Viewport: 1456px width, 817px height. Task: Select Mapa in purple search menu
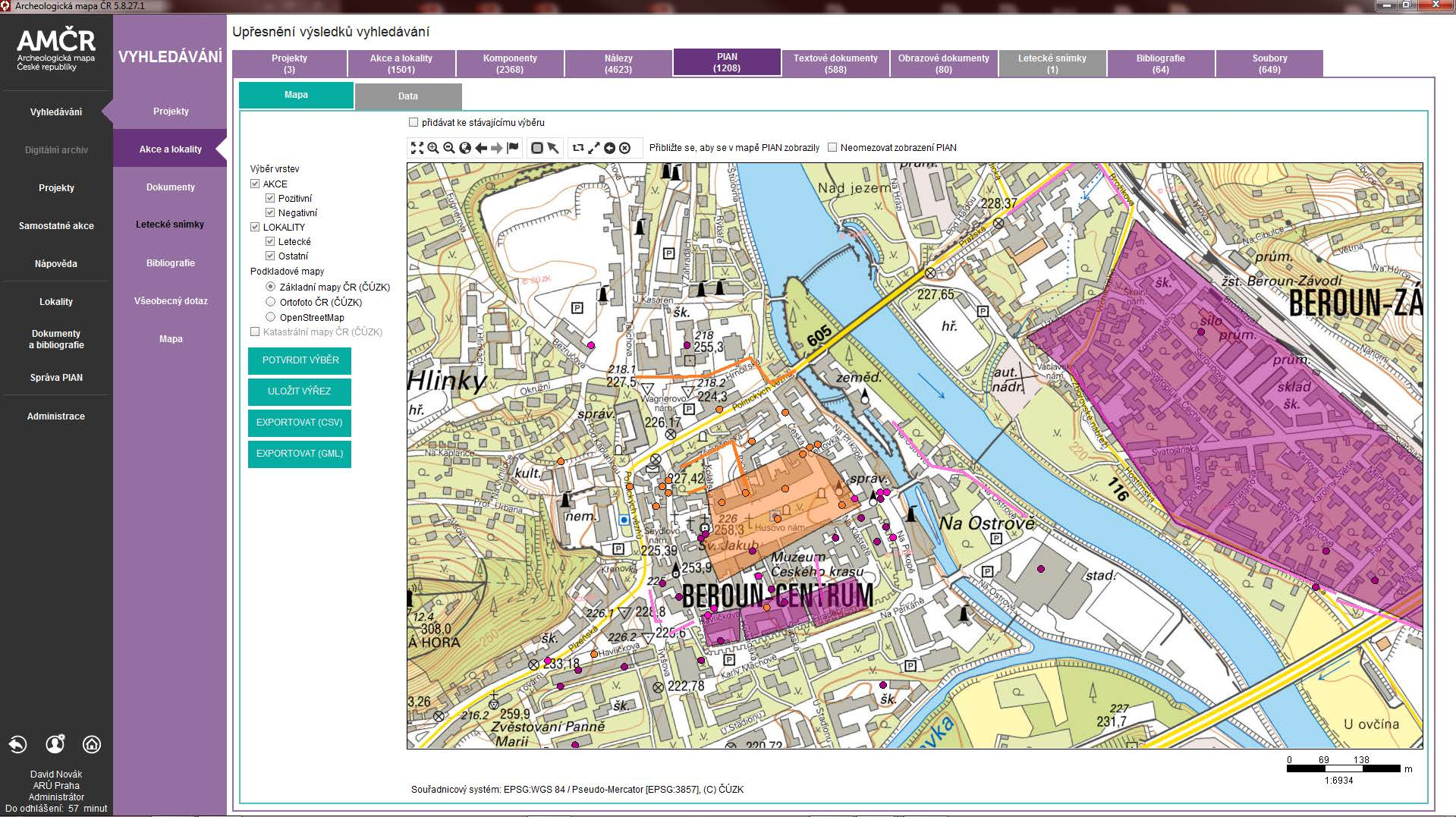coord(171,339)
